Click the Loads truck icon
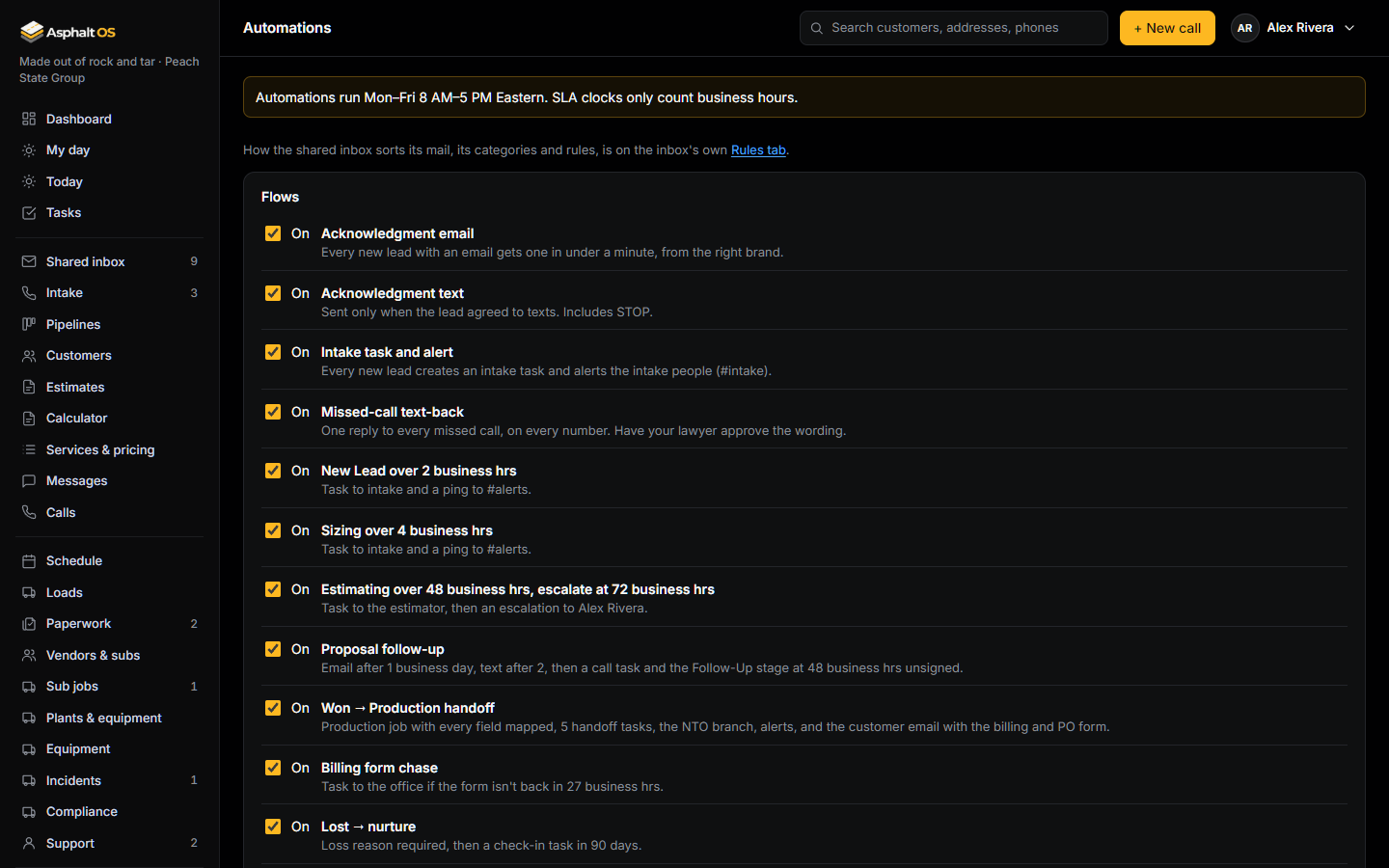This screenshot has width=1389, height=868. click(x=29, y=592)
